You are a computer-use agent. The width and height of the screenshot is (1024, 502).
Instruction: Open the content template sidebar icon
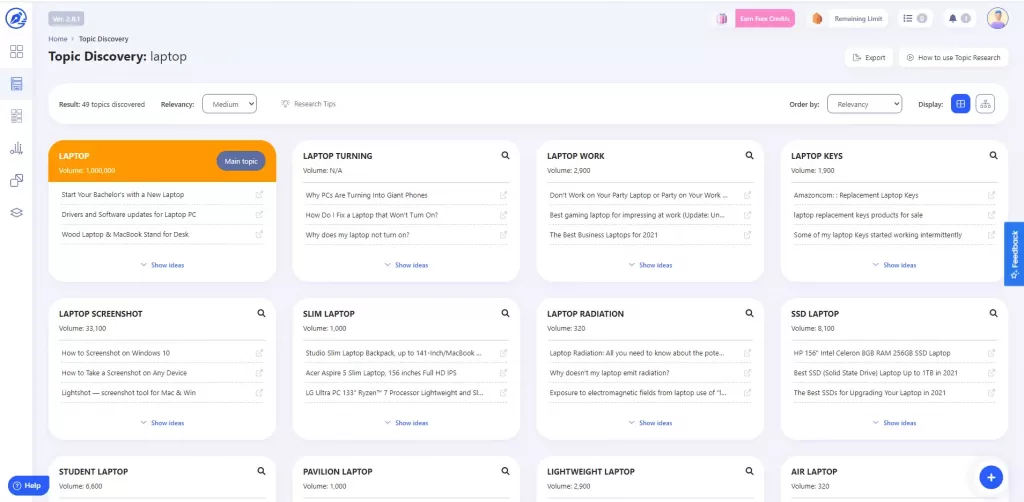pyautogui.click(x=16, y=116)
